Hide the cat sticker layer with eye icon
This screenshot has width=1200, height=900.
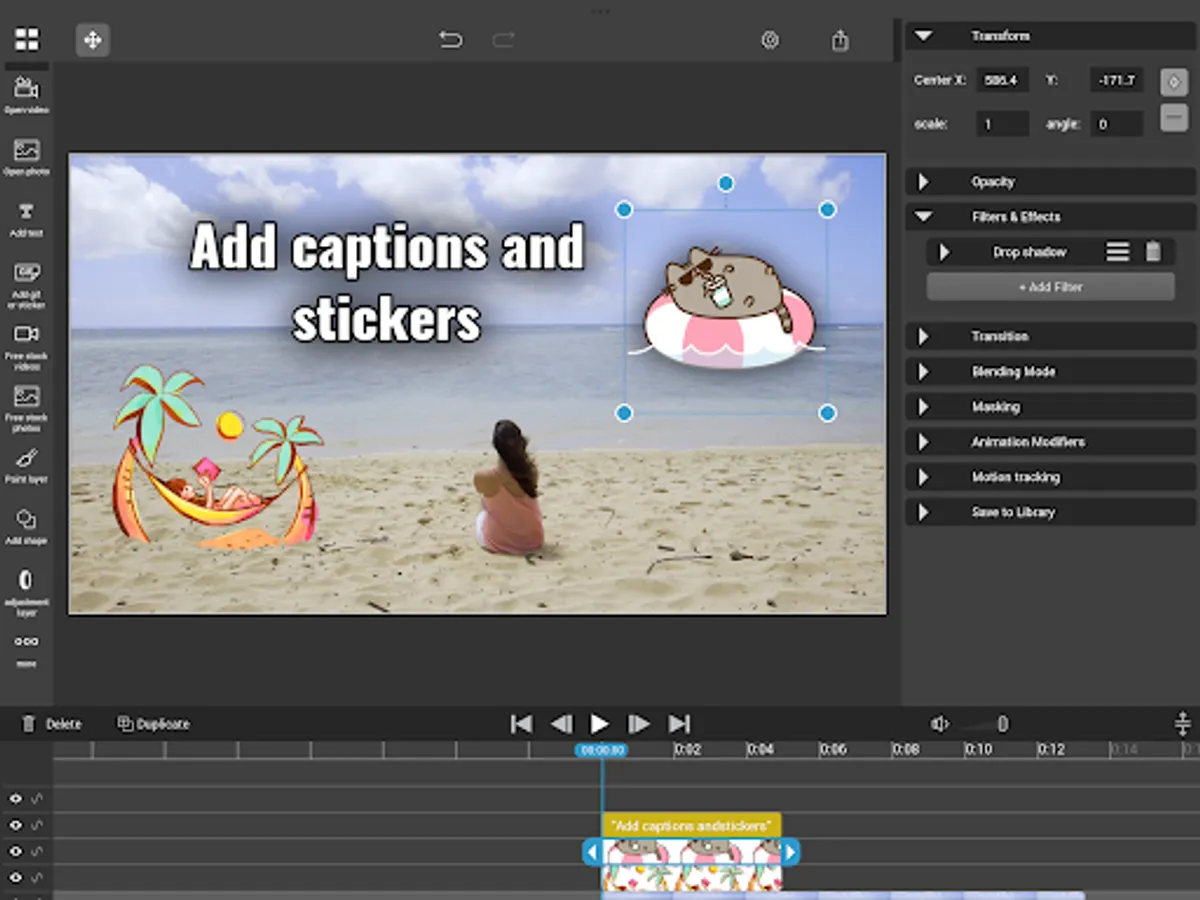tap(16, 851)
